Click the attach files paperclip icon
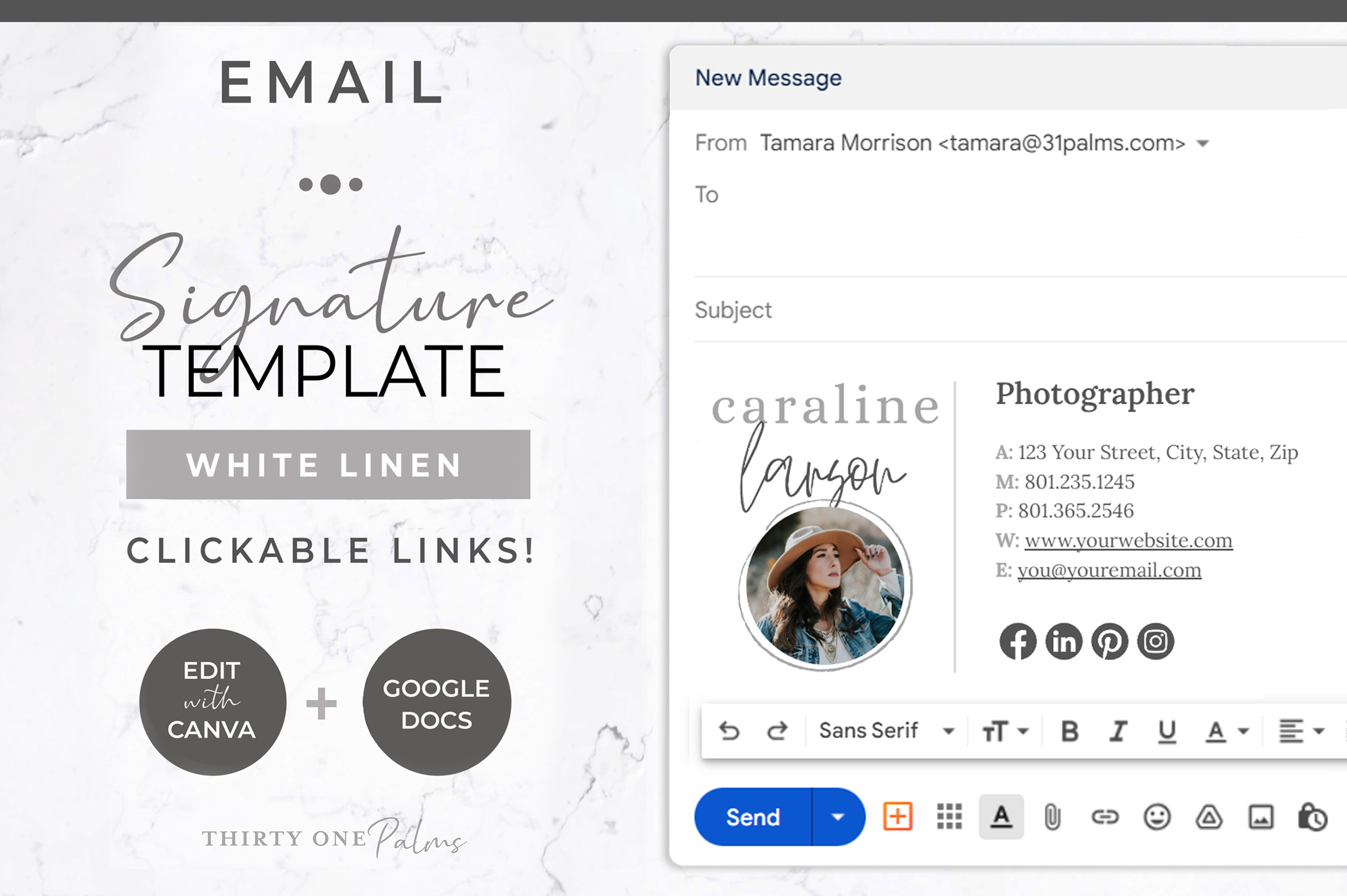 (x=1052, y=817)
